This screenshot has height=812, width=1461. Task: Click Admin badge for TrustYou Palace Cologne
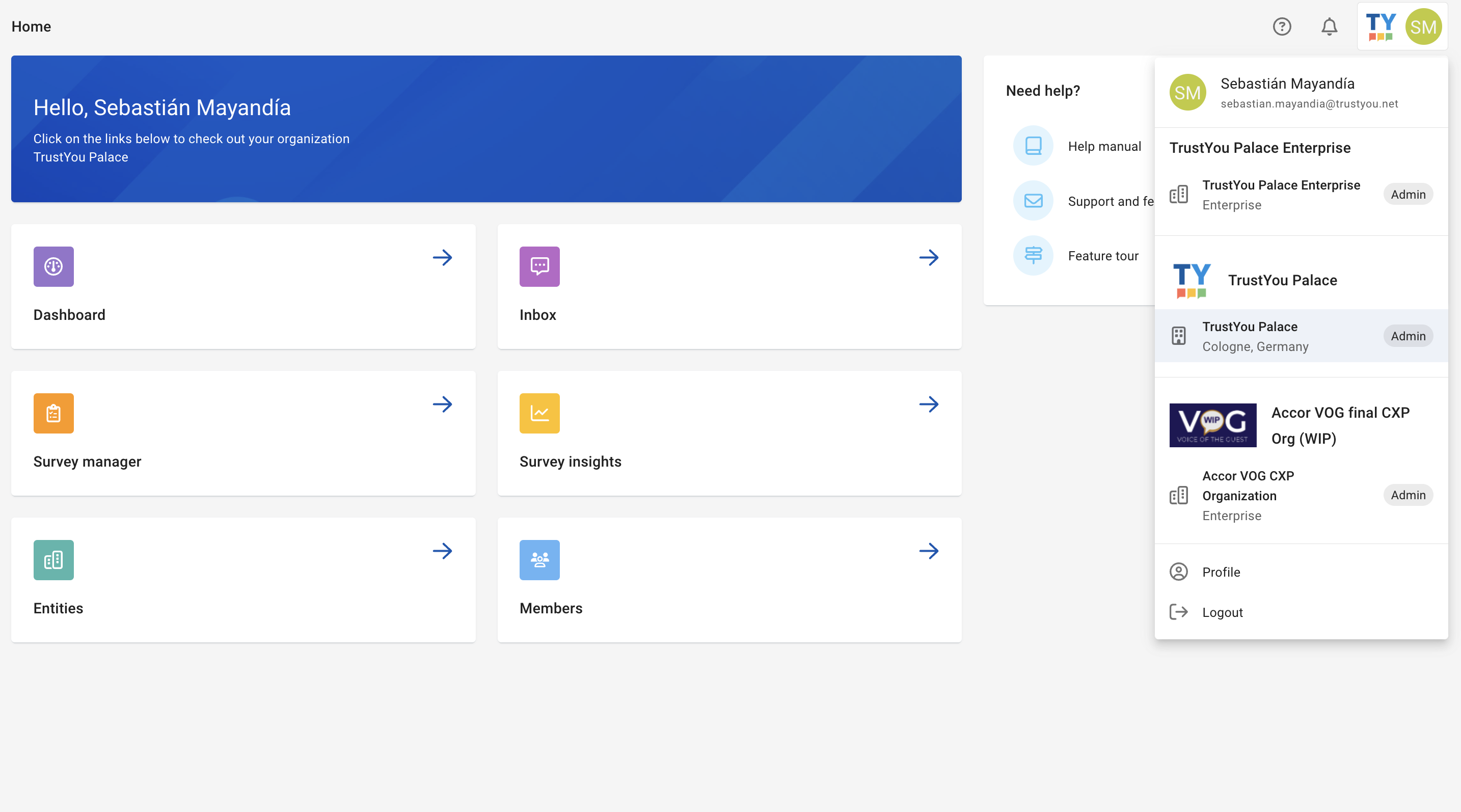coord(1408,336)
